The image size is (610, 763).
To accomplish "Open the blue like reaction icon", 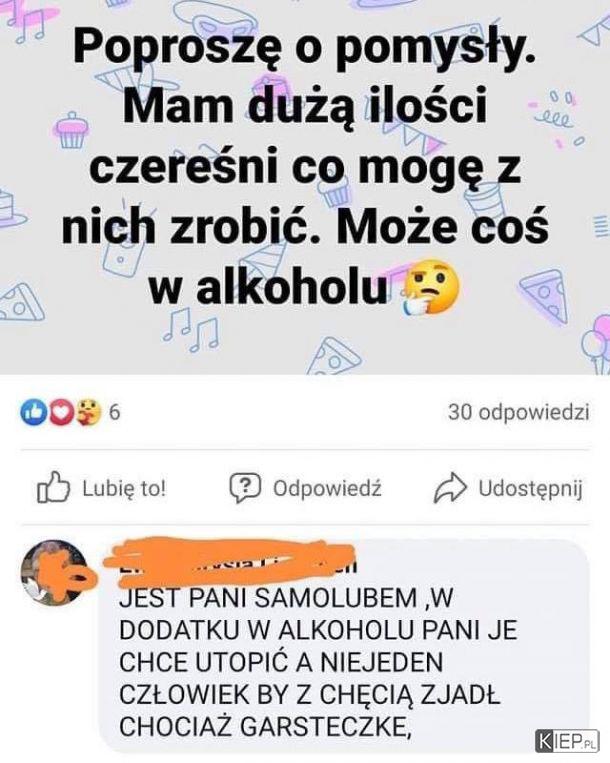I will [x=33, y=413].
